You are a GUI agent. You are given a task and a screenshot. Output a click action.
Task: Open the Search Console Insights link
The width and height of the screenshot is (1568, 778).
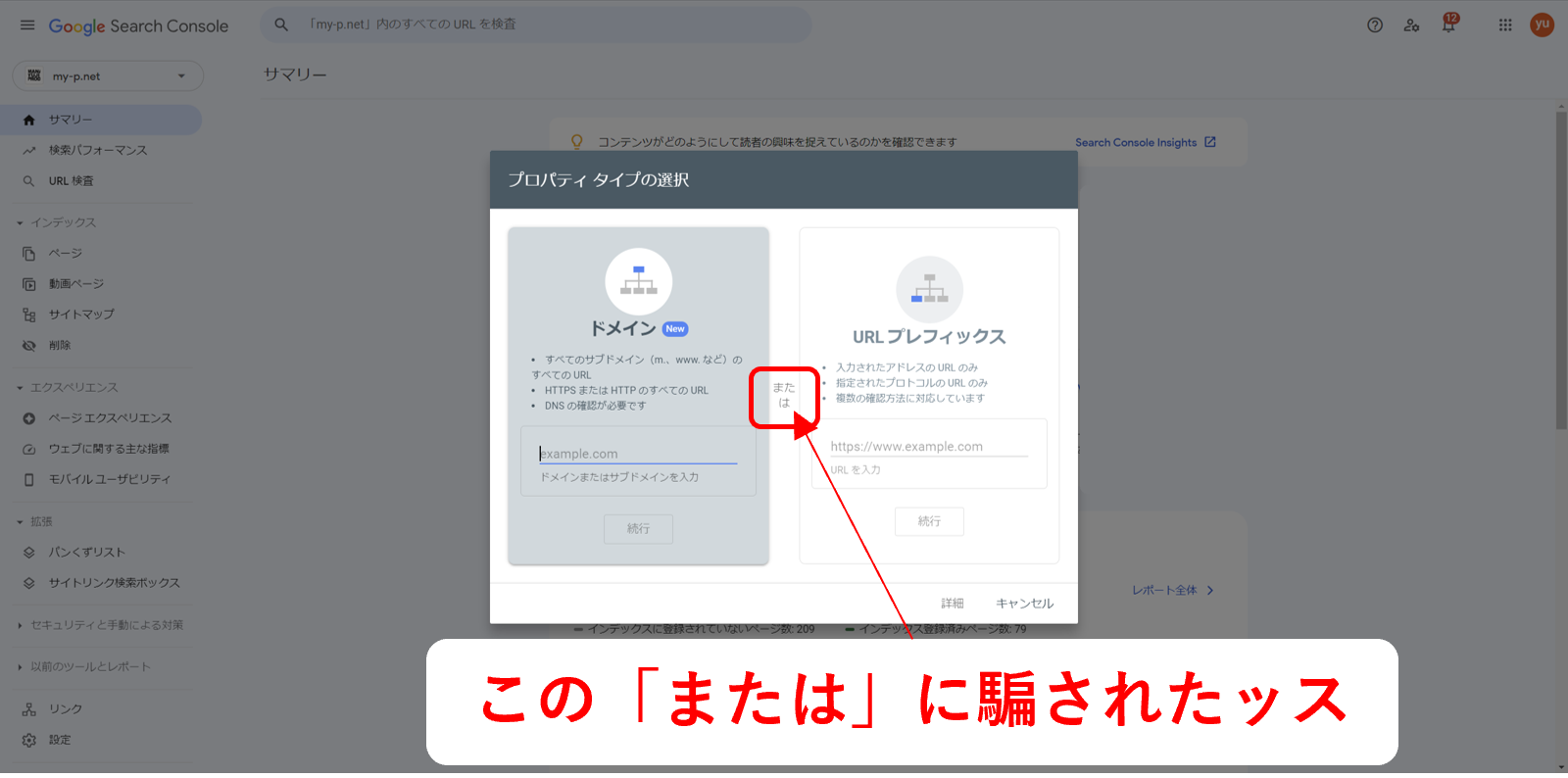1146,143
